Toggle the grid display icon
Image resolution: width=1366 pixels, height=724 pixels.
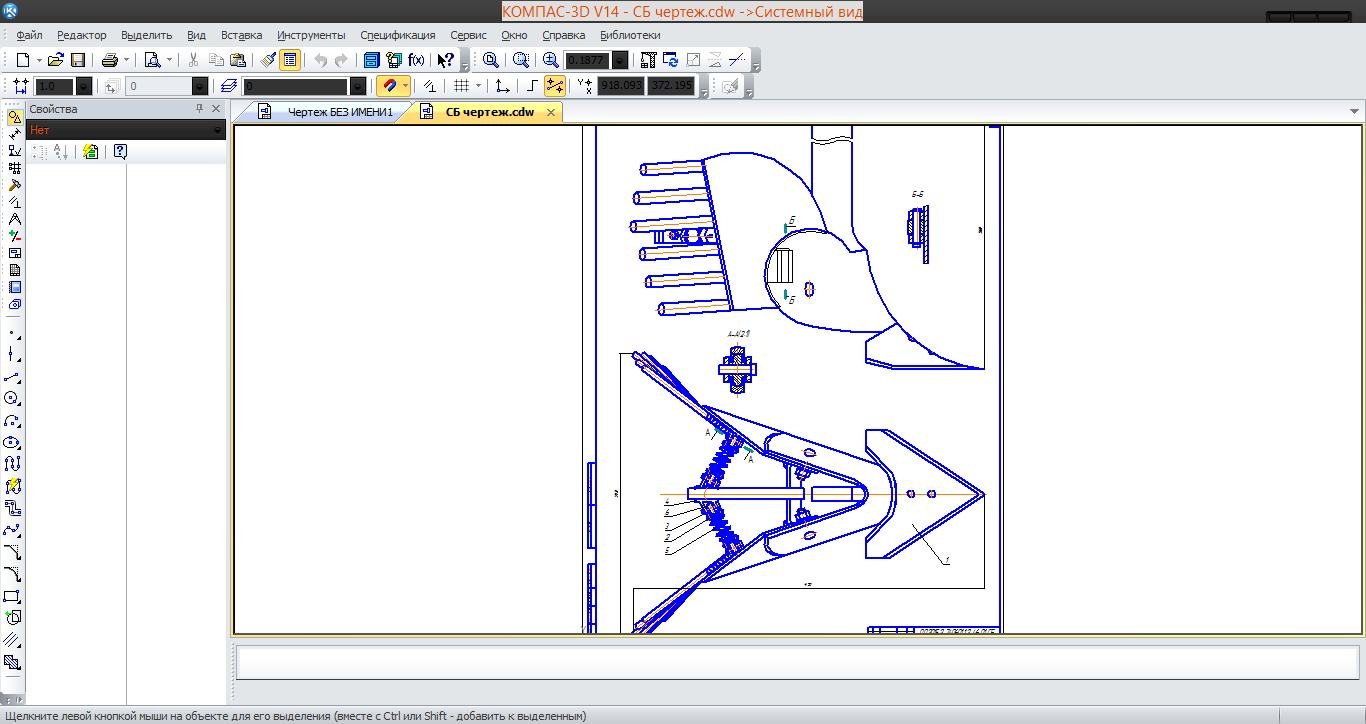[461, 87]
